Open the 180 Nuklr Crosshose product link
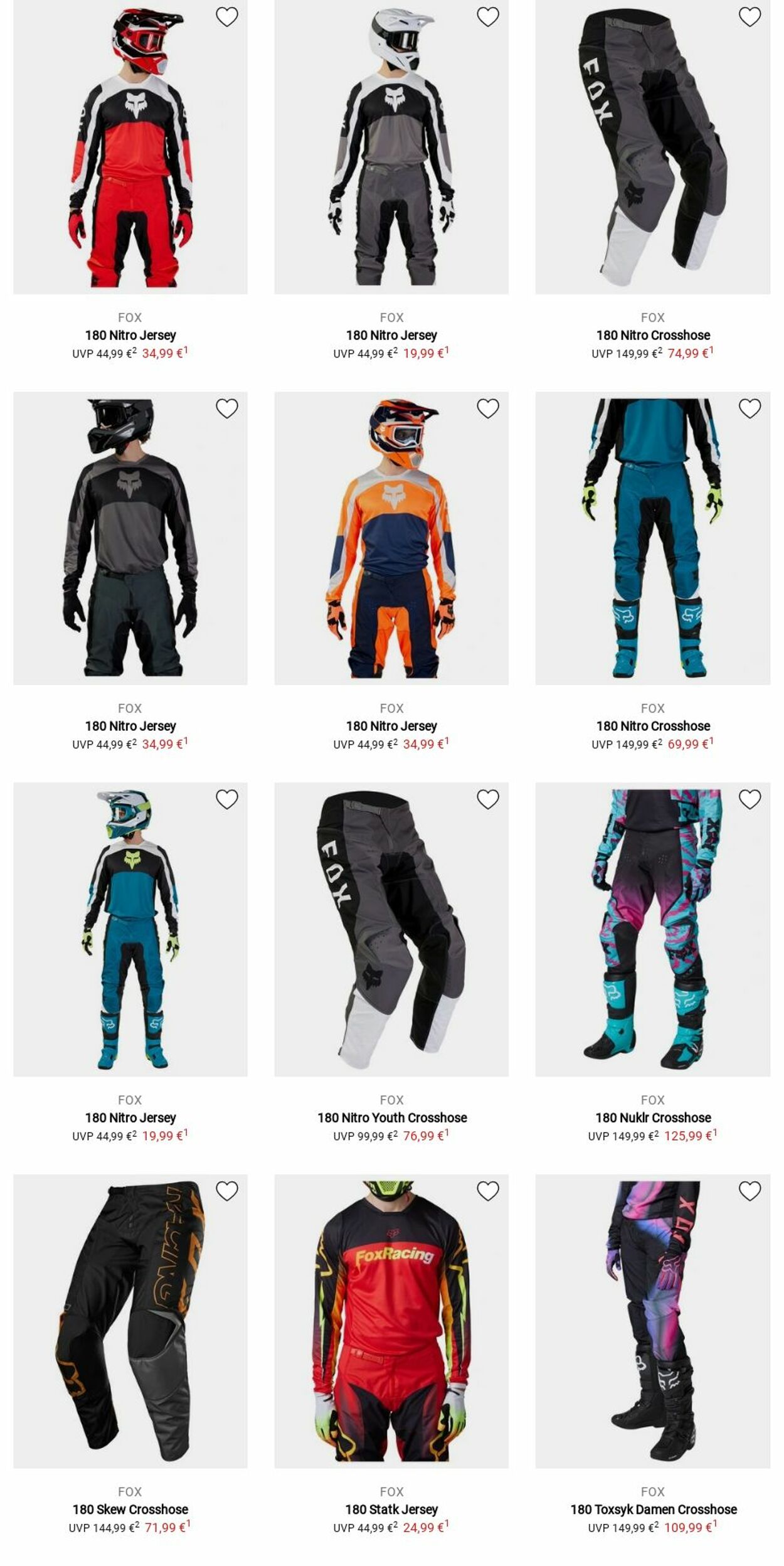784x1566 pixels. click(x=653, y=1118)
